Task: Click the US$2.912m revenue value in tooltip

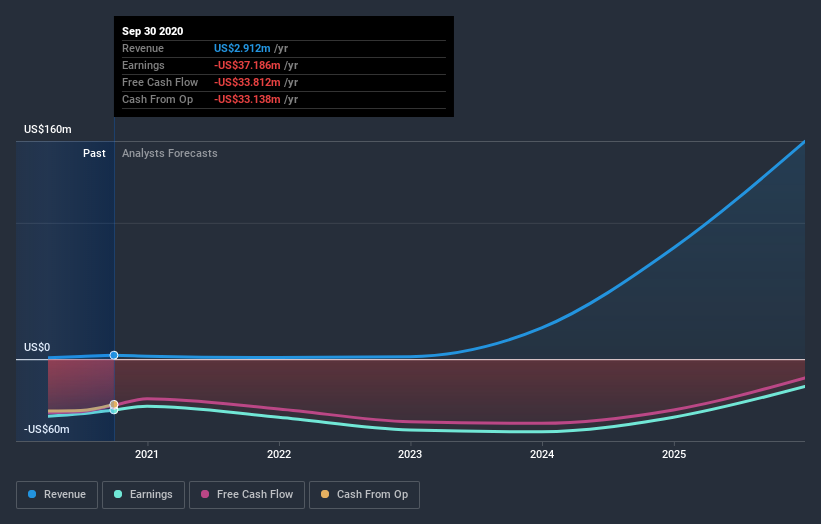Action: pos(242,48)
